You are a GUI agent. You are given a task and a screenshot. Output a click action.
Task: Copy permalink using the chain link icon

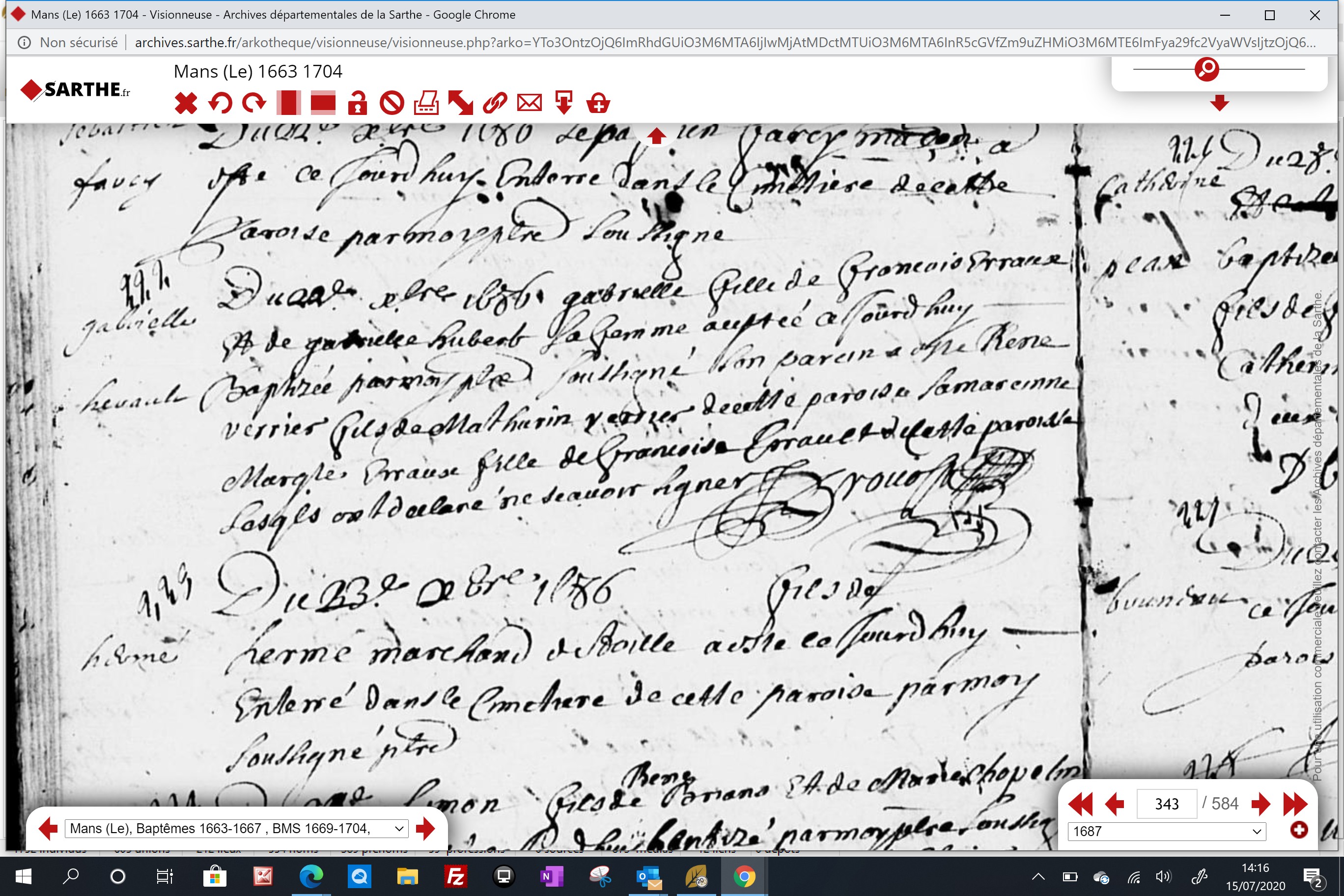pos(495,104)
